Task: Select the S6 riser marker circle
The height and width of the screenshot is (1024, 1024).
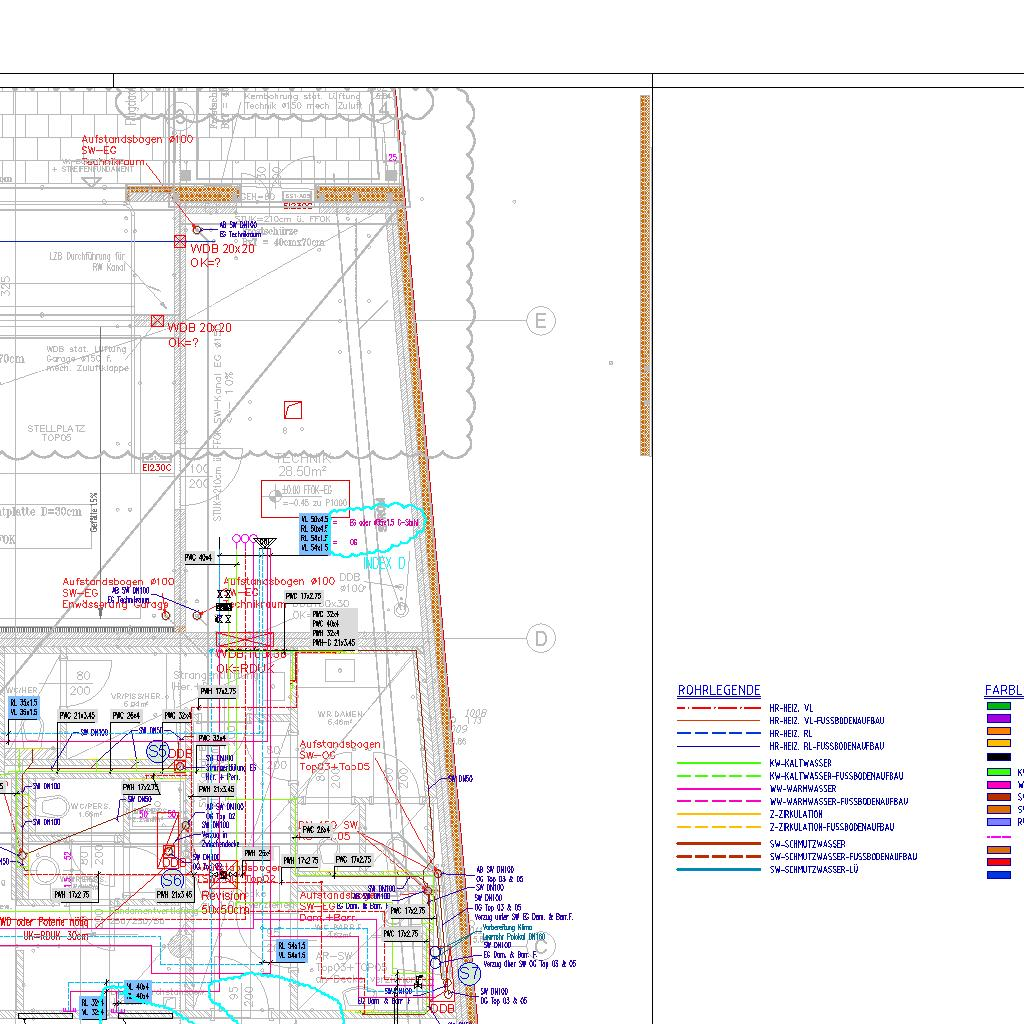Action: click(x=172, y=880)
